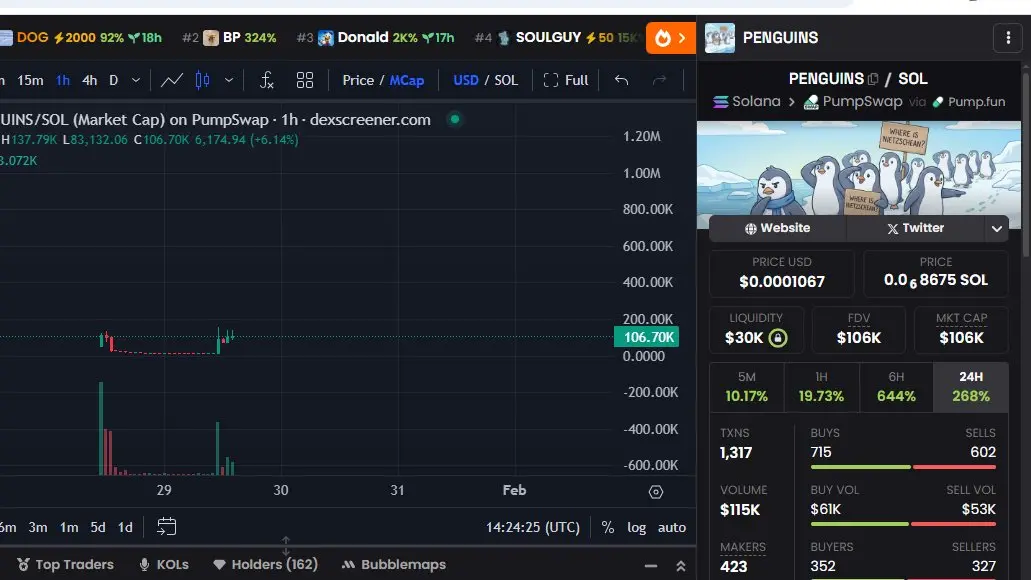Open the Holders (162) tab
The image size is (1031, 580).
266,565
